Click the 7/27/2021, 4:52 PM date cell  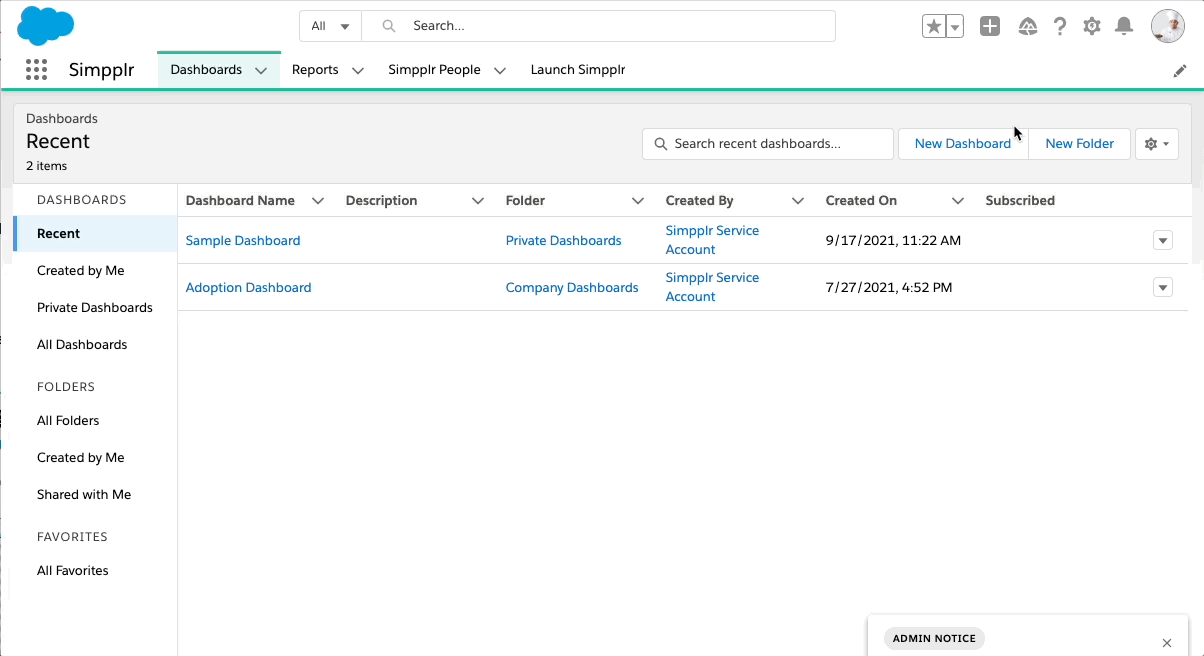[x=889, y=288]
